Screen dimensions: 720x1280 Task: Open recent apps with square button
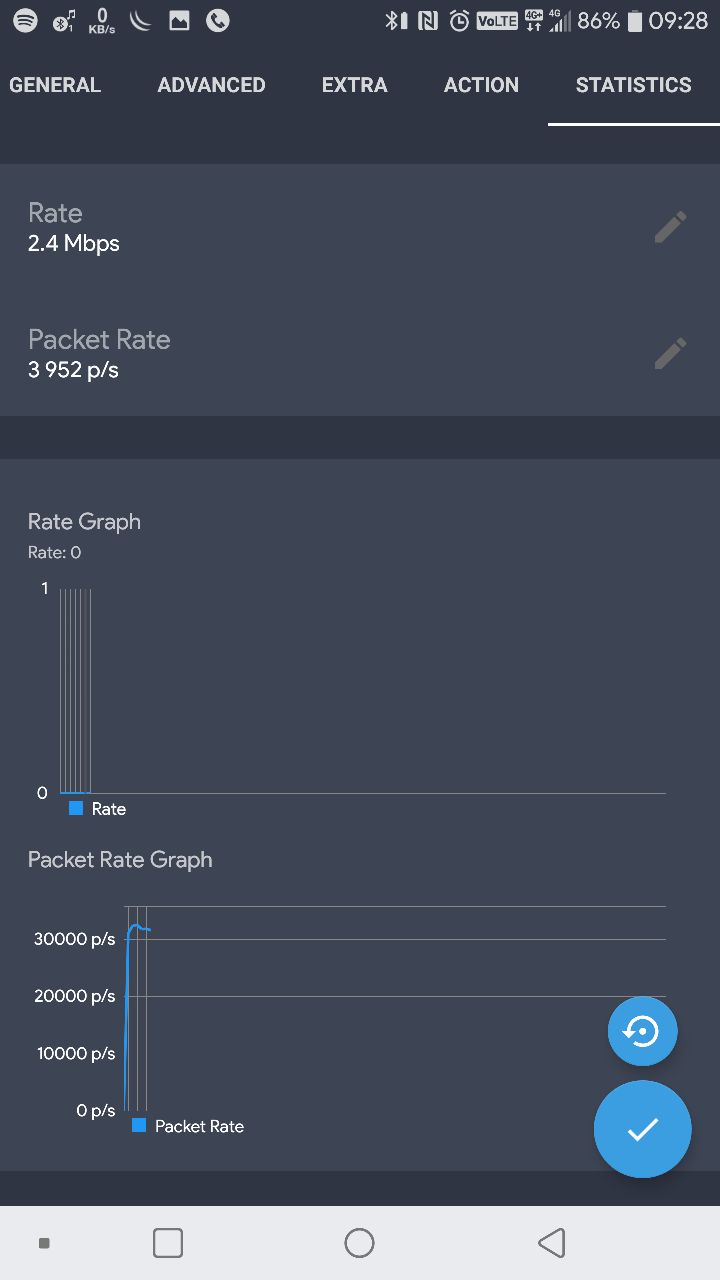168,1243
